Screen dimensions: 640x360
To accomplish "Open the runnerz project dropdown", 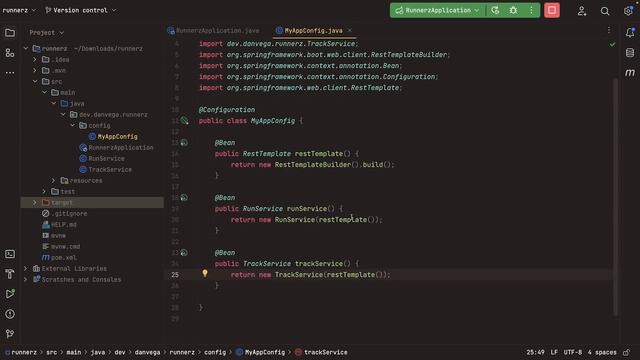I will (x=19, y=10).
